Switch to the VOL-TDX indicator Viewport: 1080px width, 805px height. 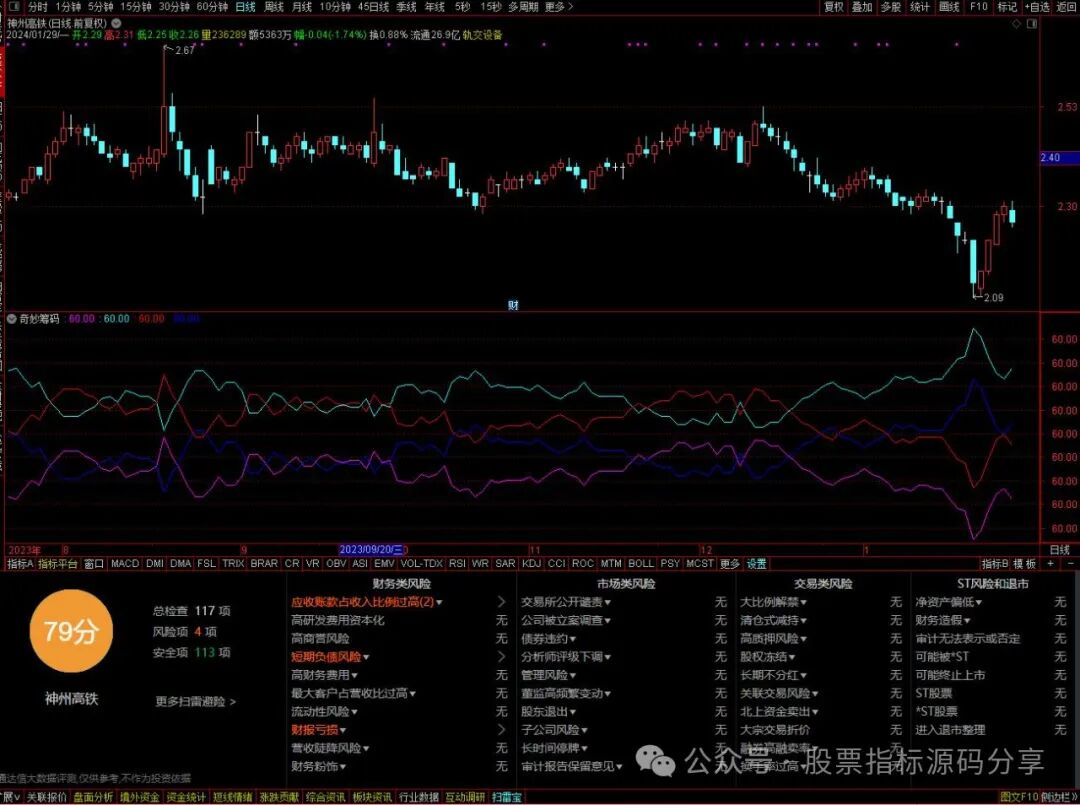[421, 563]
